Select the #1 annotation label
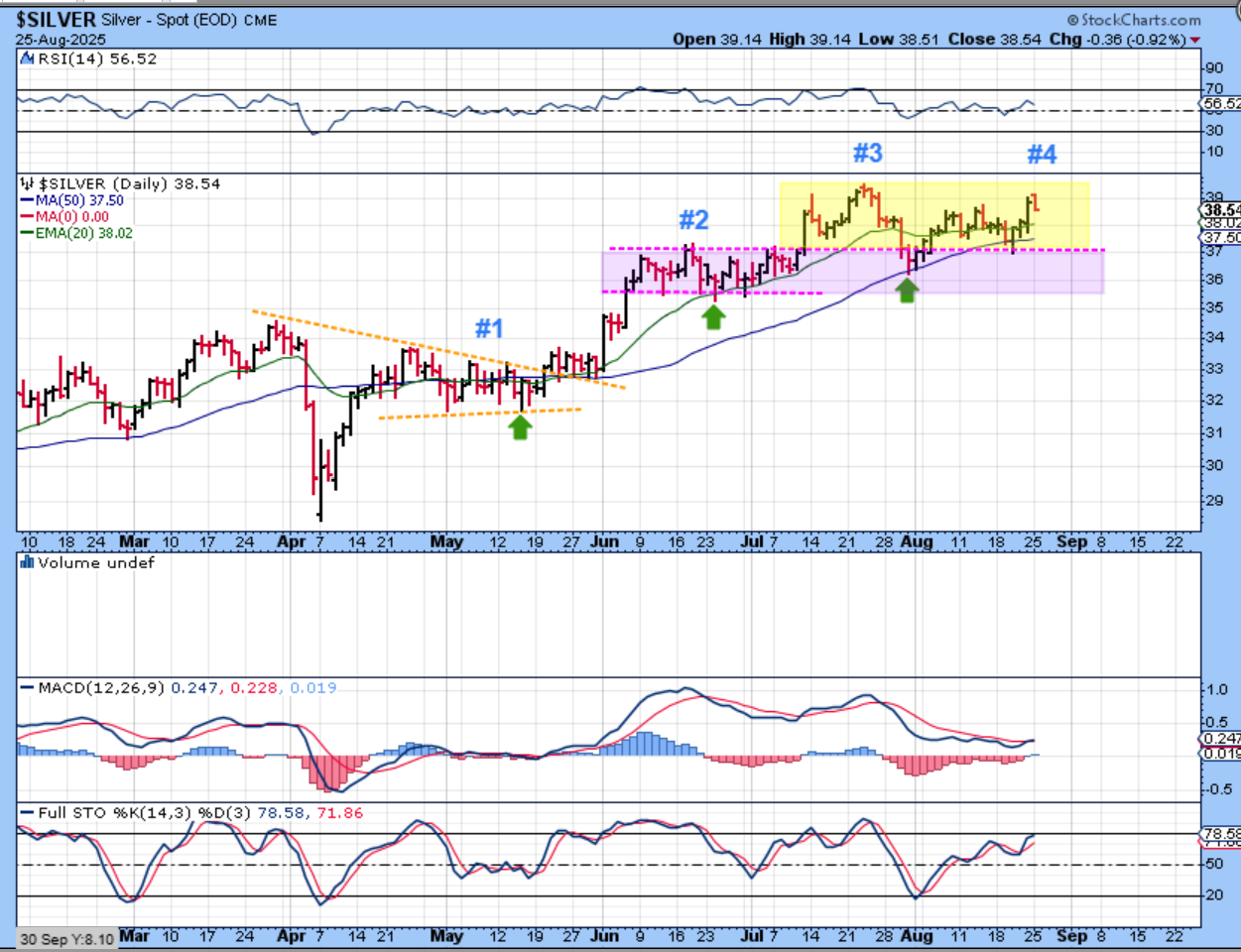The width and height of the screenshot is (1241, 952). coord(489,328)
